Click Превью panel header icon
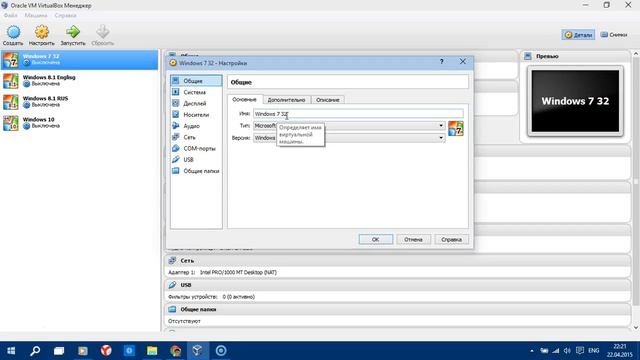 [528, 56]
